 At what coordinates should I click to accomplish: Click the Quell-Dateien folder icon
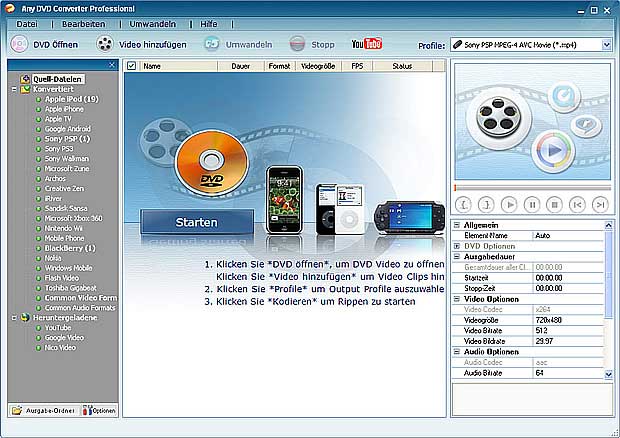(x=25, y=79)
